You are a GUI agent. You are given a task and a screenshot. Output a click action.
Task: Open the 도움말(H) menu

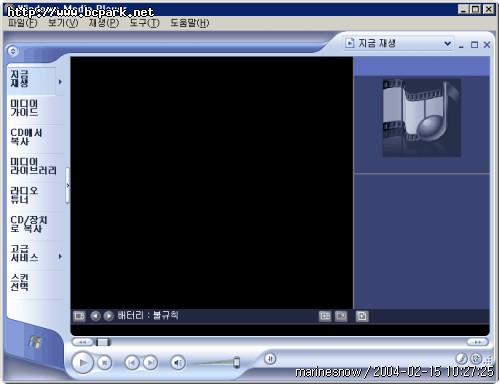click(190, 23)
